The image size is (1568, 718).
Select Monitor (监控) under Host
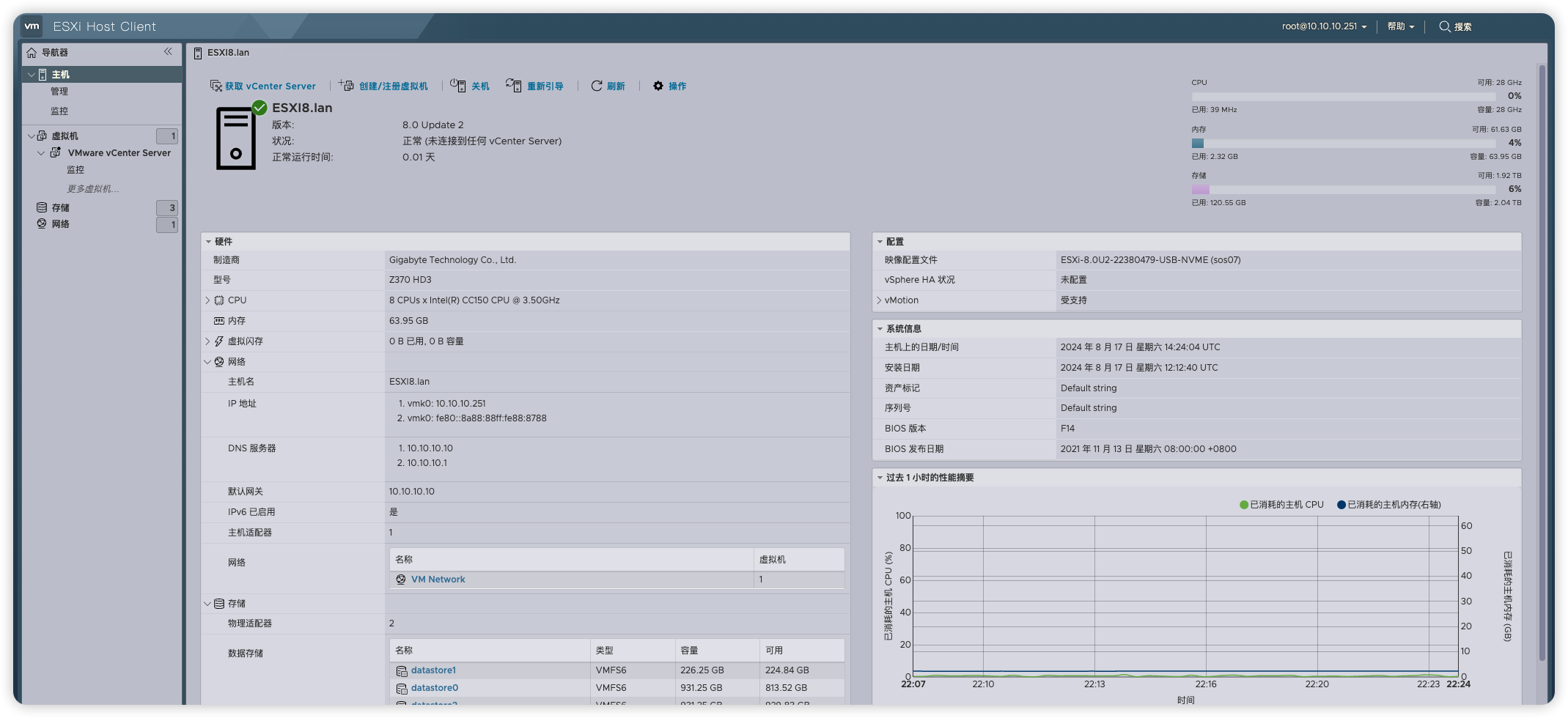pyautogui.click(x=59, y=111)
